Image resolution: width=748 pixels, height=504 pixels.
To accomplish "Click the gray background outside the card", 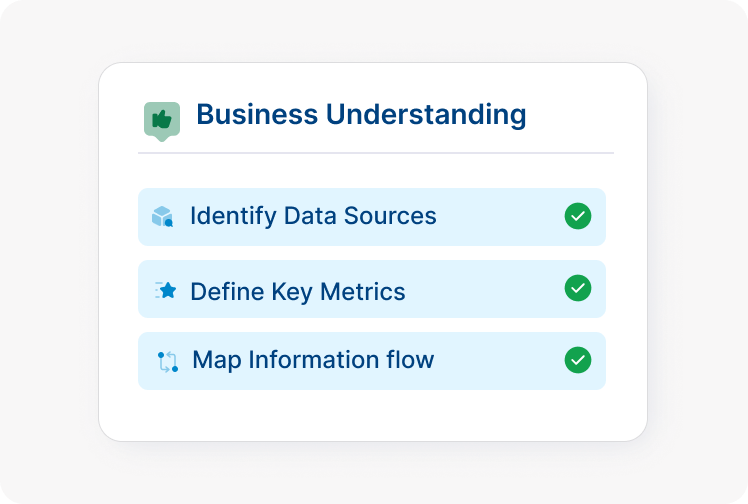I will (x=50, y=250).
